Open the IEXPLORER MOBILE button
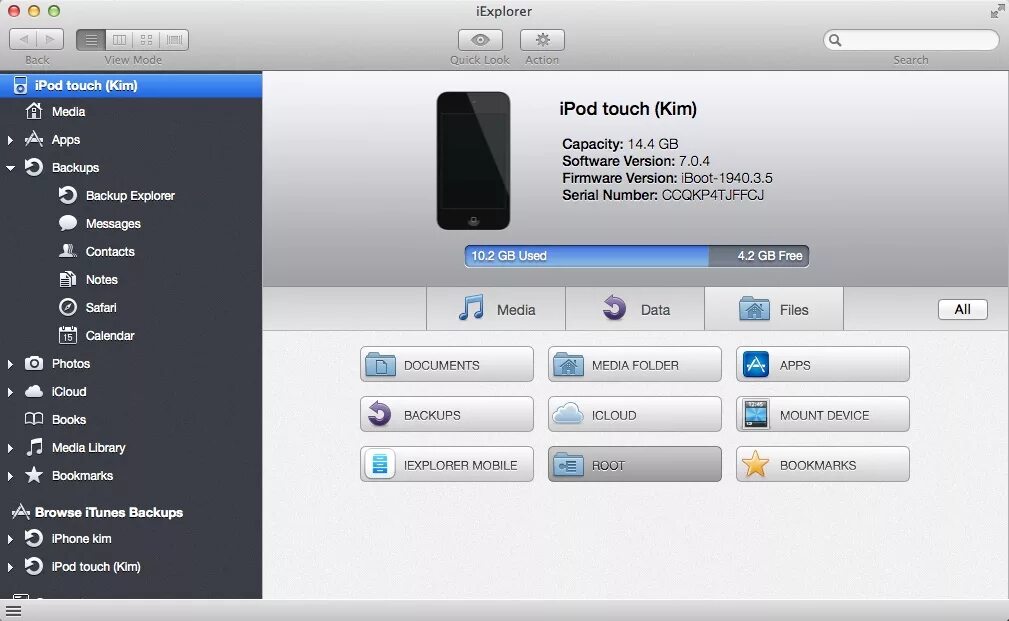The height and width of the screenshot is (621, 1009). (x=447, y=465)
